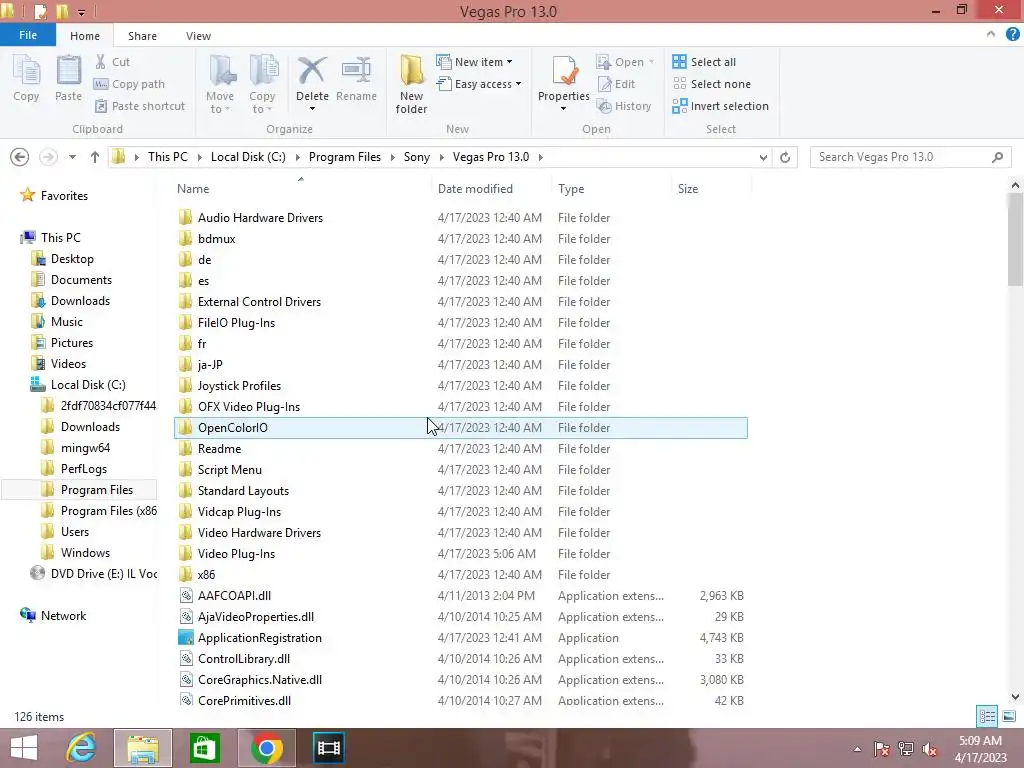
Task: Click Program Files in breadcrumb
Action: click(345, 157)
